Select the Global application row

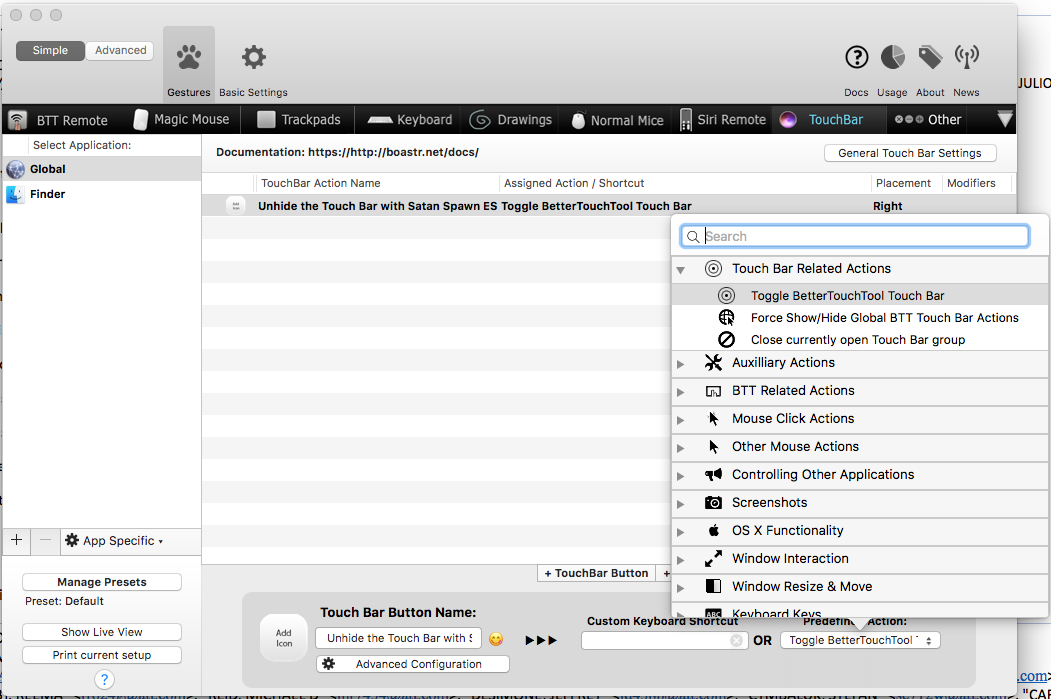click(x=102, y=169)
